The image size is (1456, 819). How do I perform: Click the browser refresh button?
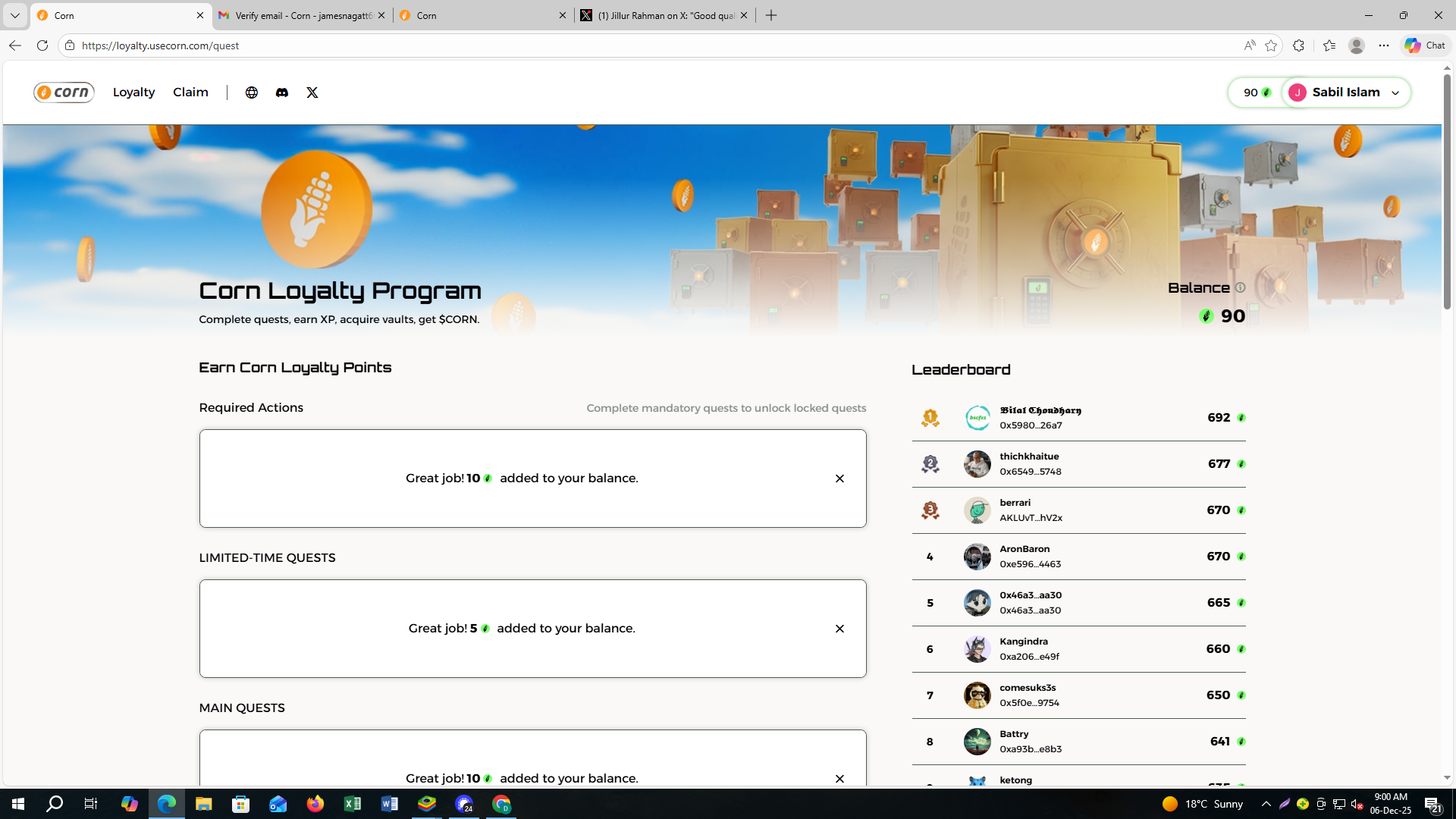pos(42,45)
